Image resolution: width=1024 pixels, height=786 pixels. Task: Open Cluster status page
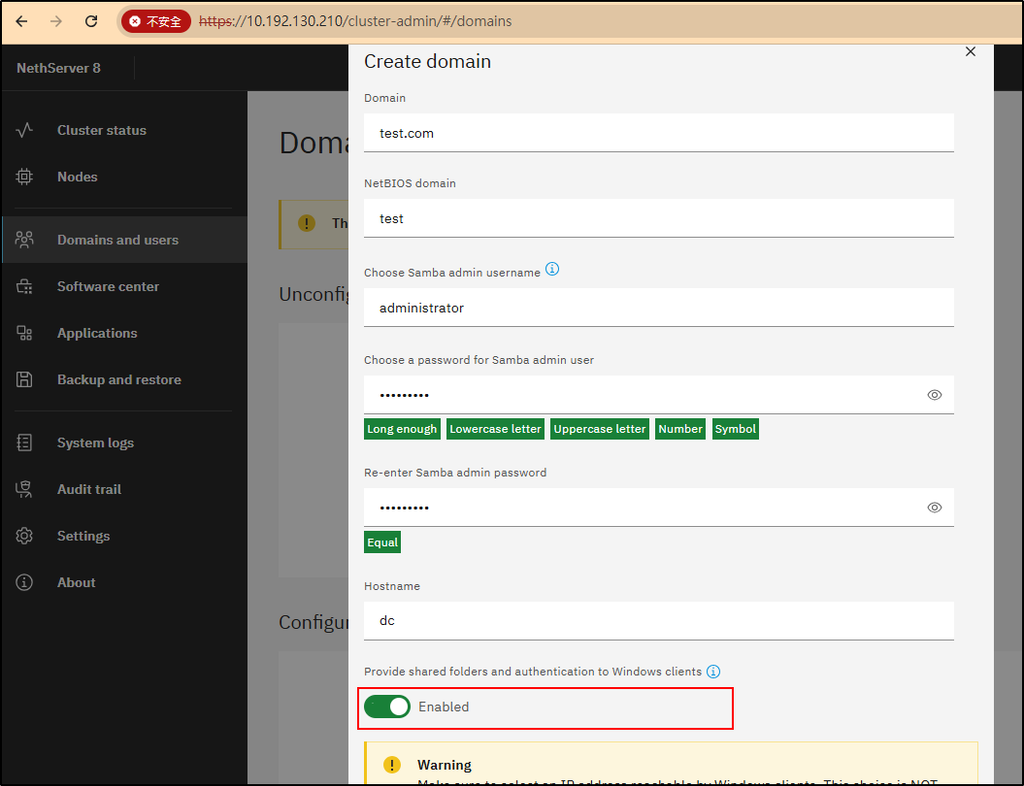click(124, 130)
